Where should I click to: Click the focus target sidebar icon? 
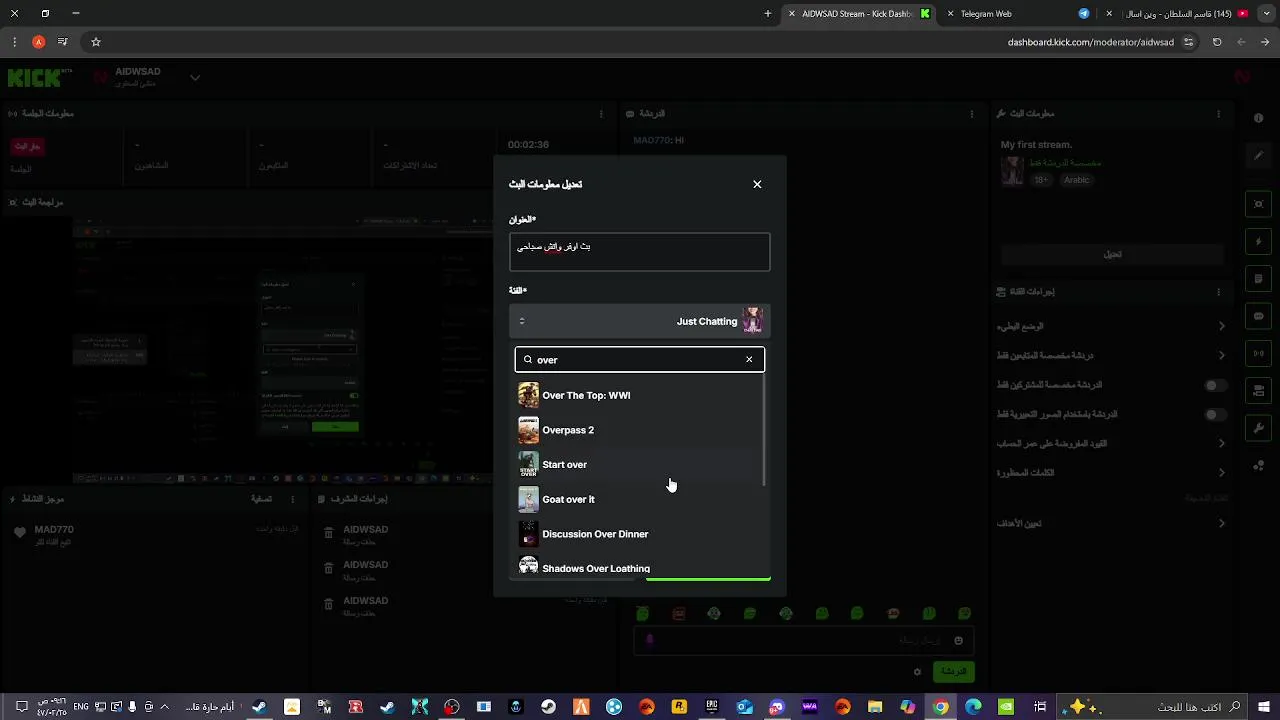1259,204
